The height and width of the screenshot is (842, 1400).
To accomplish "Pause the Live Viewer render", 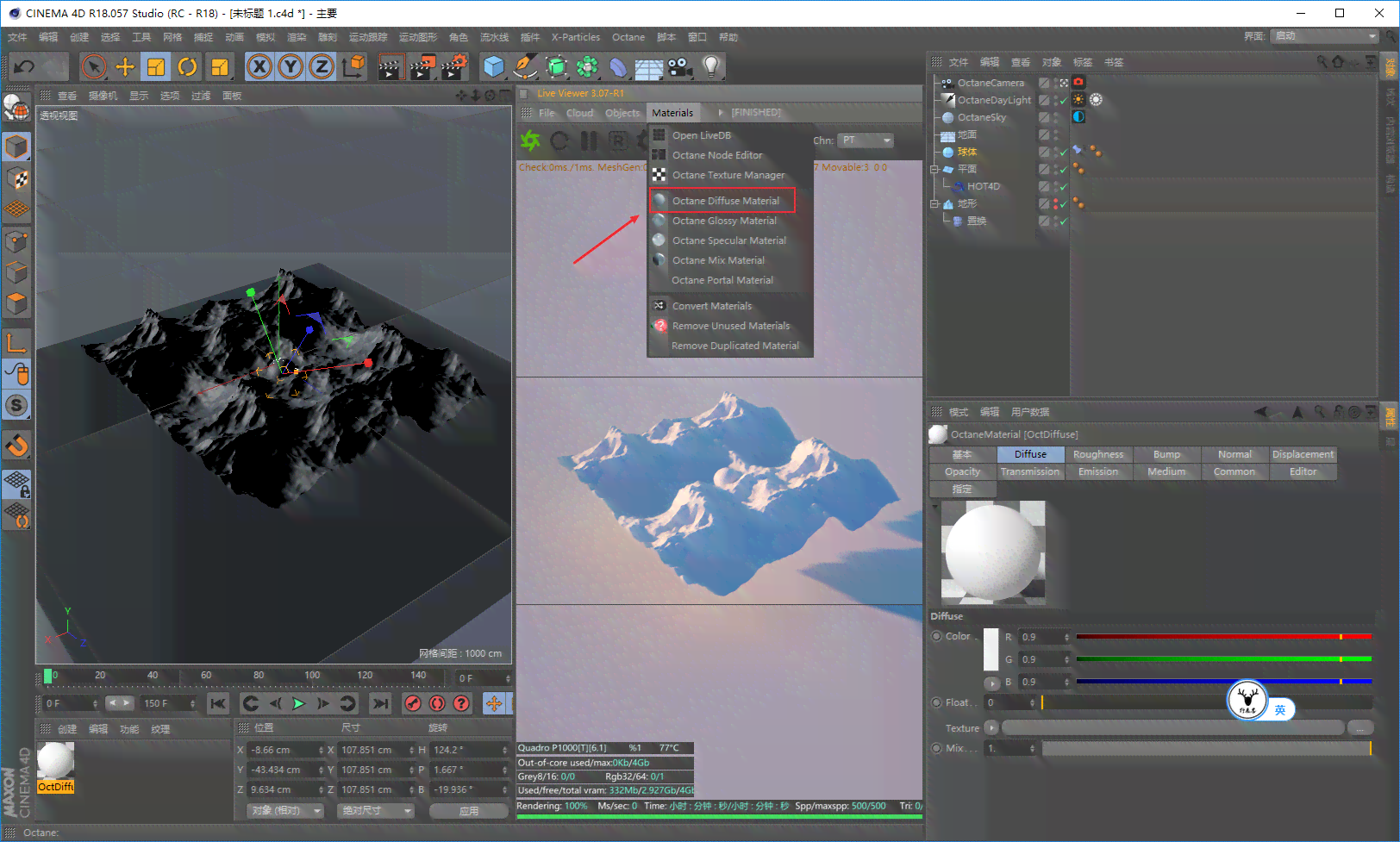I will coord(589,140).
